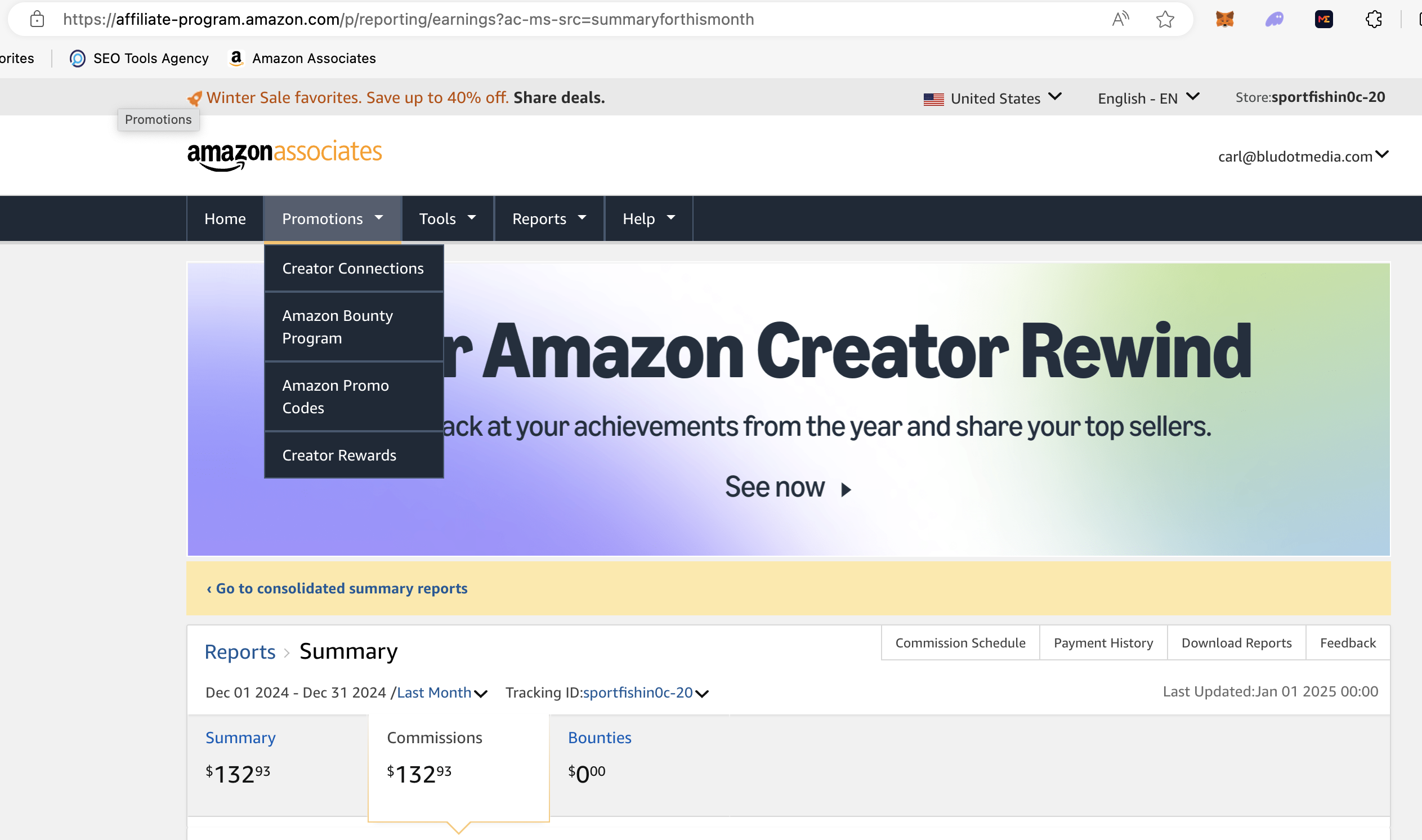
Task: Open the English - EN language dropdown
Action: click(1148, 99)
